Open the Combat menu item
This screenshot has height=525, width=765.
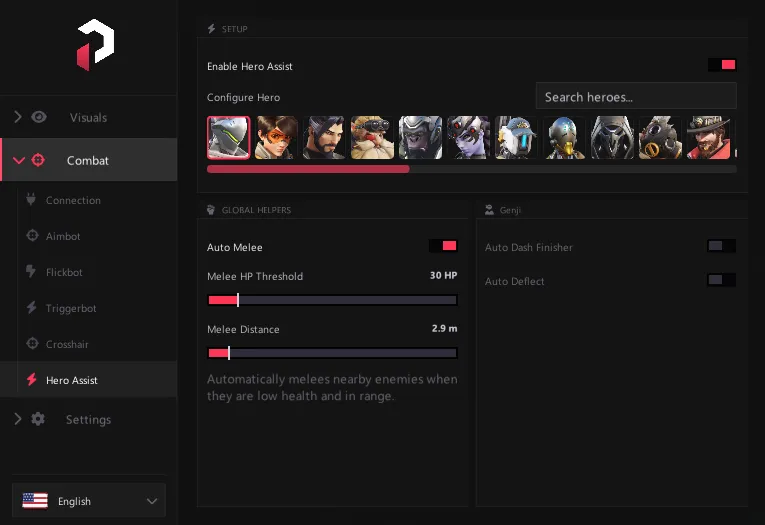[89, 160]
